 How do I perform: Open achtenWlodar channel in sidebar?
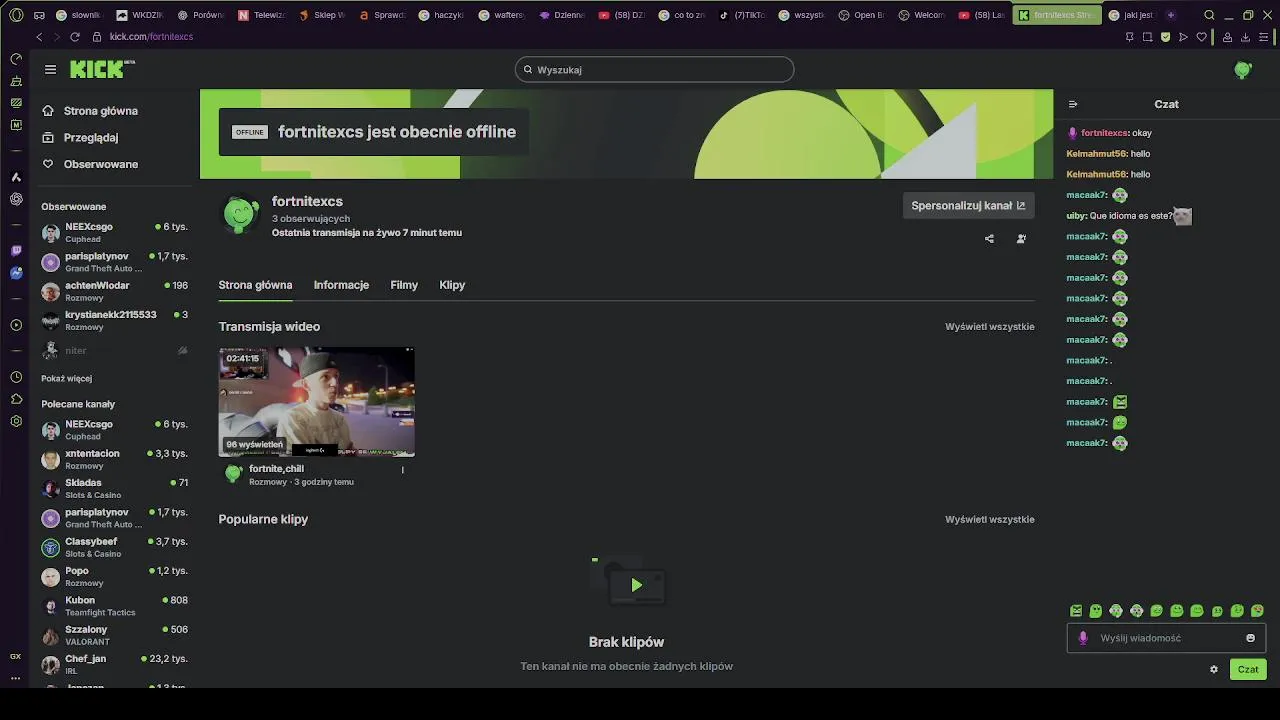click(114, 291)
